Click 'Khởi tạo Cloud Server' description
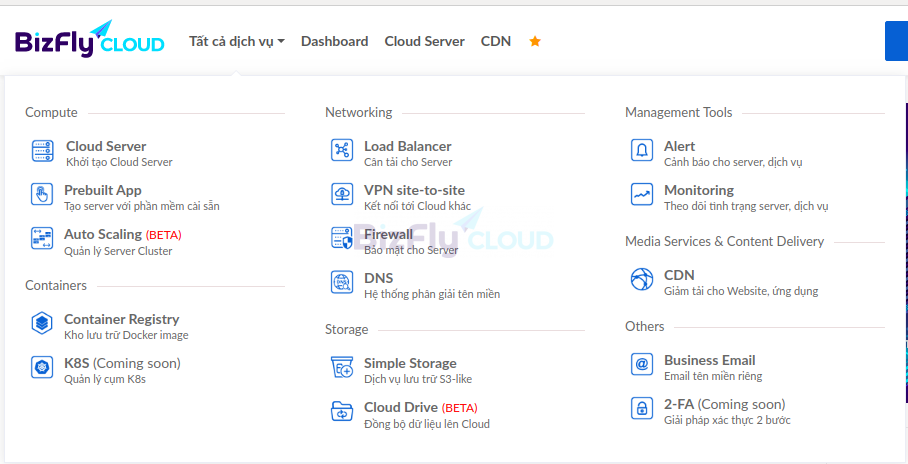908x464 pixels. (119, 162)
